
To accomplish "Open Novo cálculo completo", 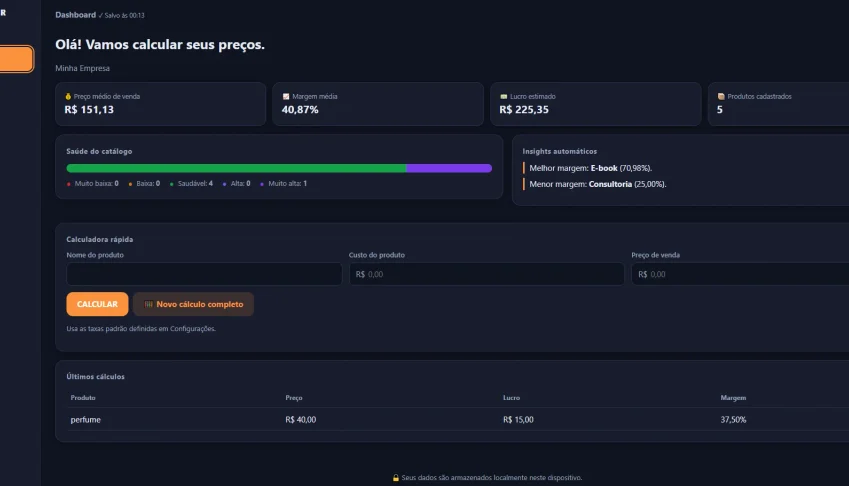I will click(x=193, y=304).
